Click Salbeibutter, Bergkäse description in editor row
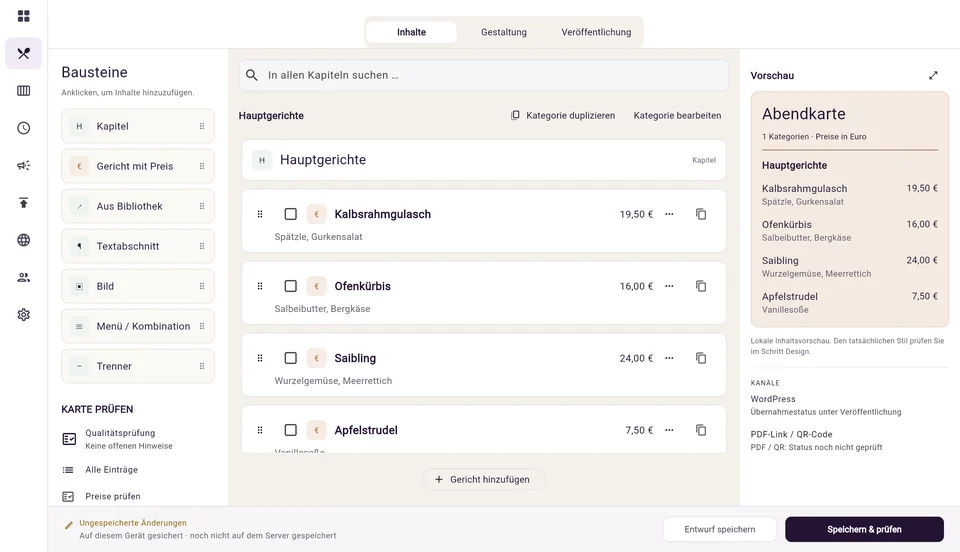This screenshot has width=960, height=552. click(x=322, y=309)
